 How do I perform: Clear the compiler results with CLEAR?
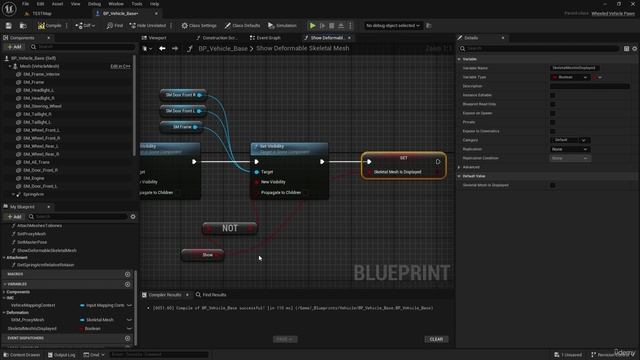pos(436,340)
